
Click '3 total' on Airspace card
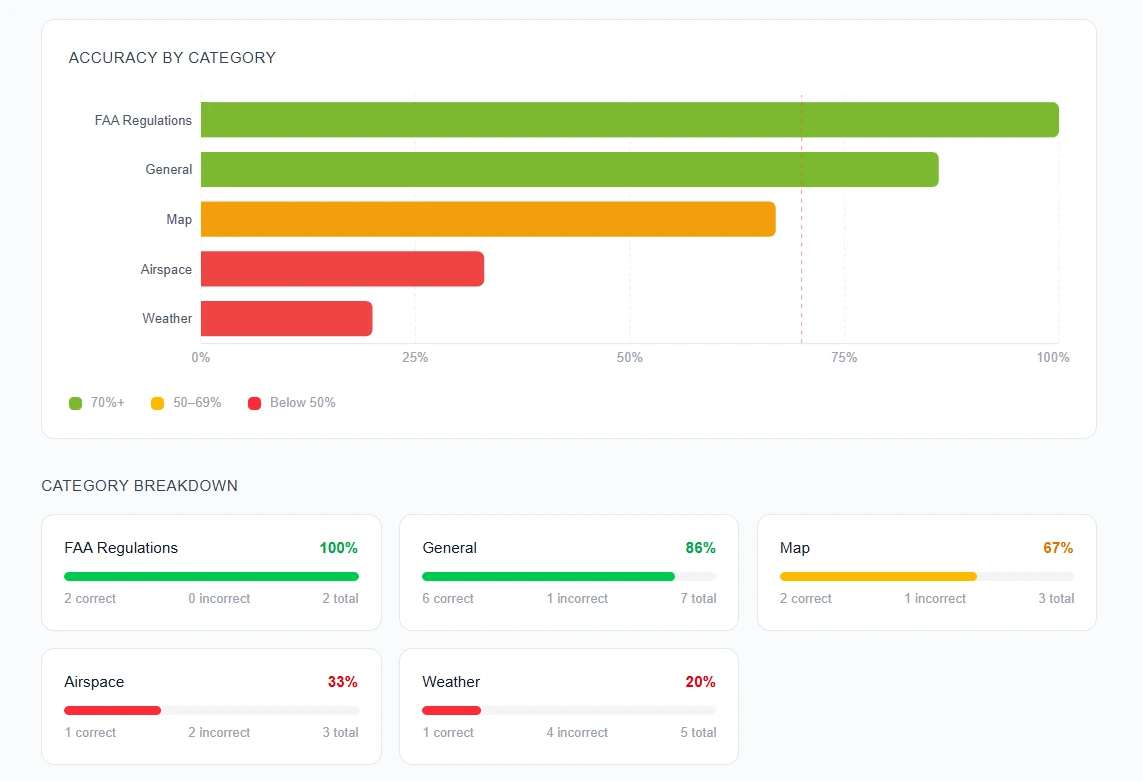pos(340,732)
